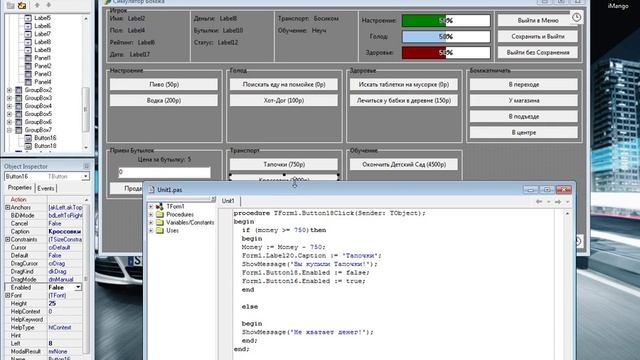Select the Caption property row
This screenshot has height=360, width=640.
[43, 231]
